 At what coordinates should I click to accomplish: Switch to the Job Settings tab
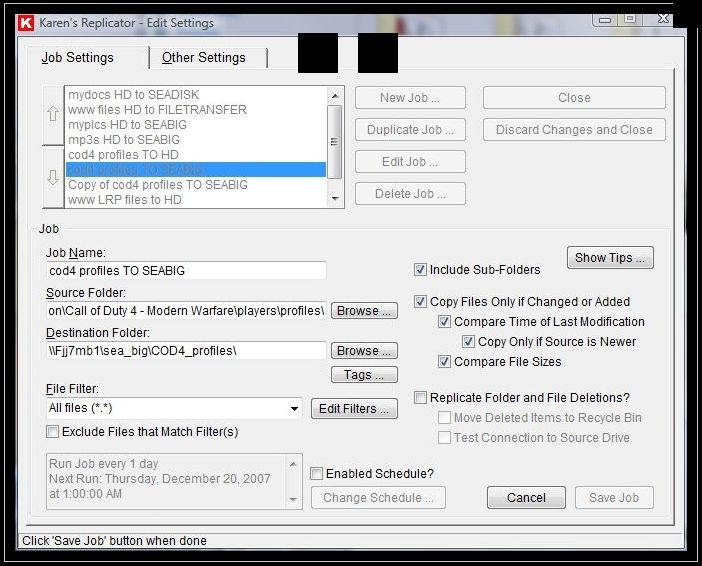click(x=77, y=58)
